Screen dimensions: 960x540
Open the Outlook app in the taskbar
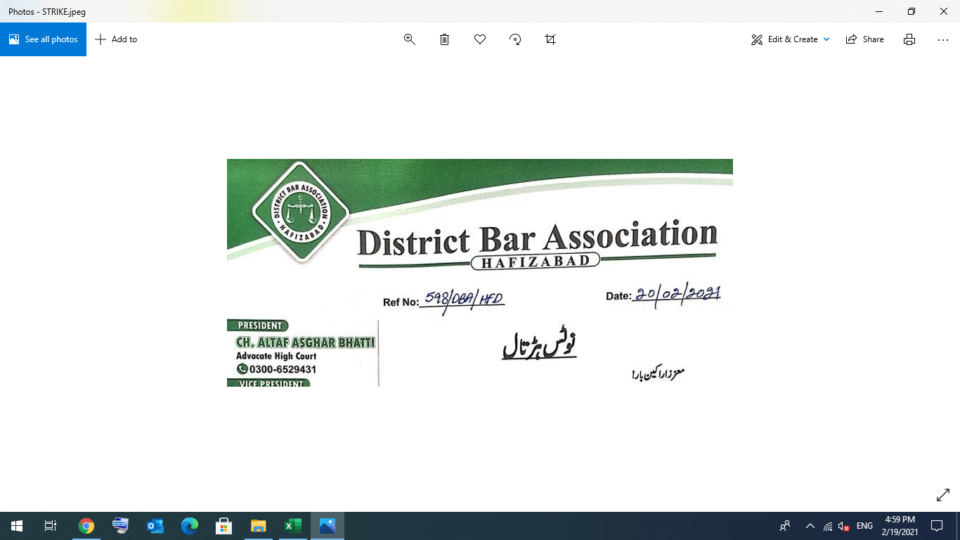(155, 526)
